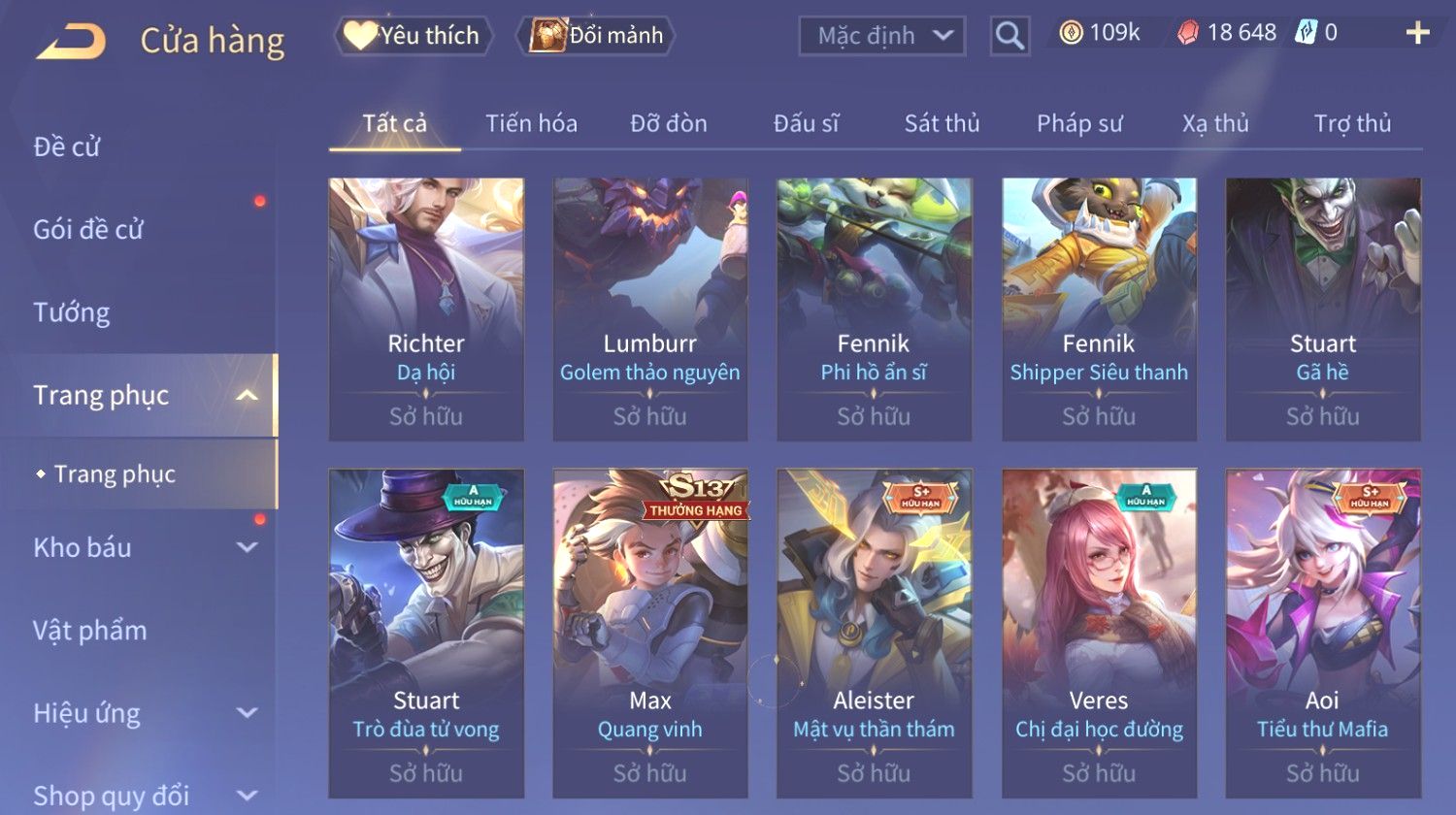Screen dimensions: 1456x815
Task: Select Richter Dạ hội skin card
Action: point(426,310)
